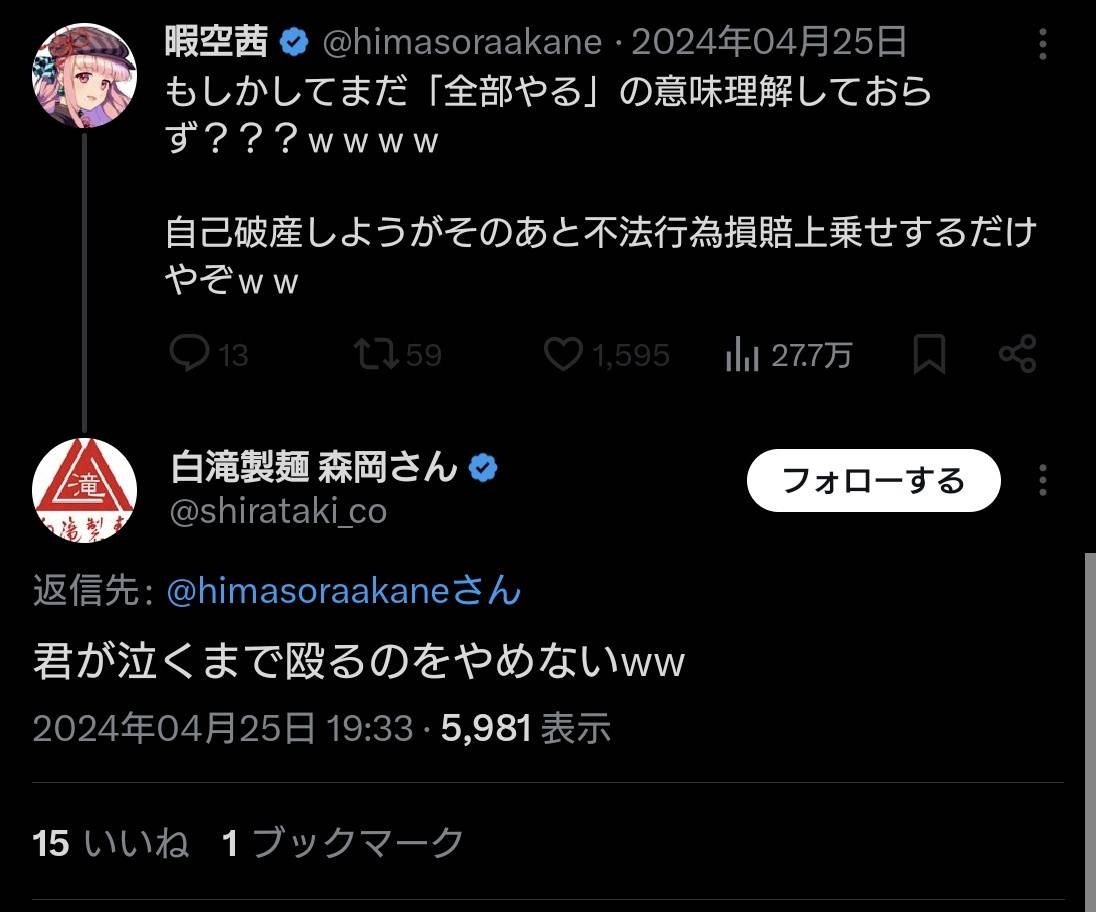Open more options for 暇空茜's tweet
This screenshot has width=1096, height=912.
point(1043,44)
